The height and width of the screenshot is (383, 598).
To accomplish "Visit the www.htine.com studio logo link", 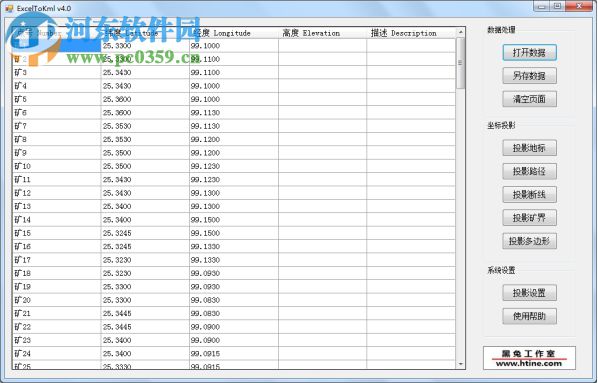I will (x=529, y=358).
